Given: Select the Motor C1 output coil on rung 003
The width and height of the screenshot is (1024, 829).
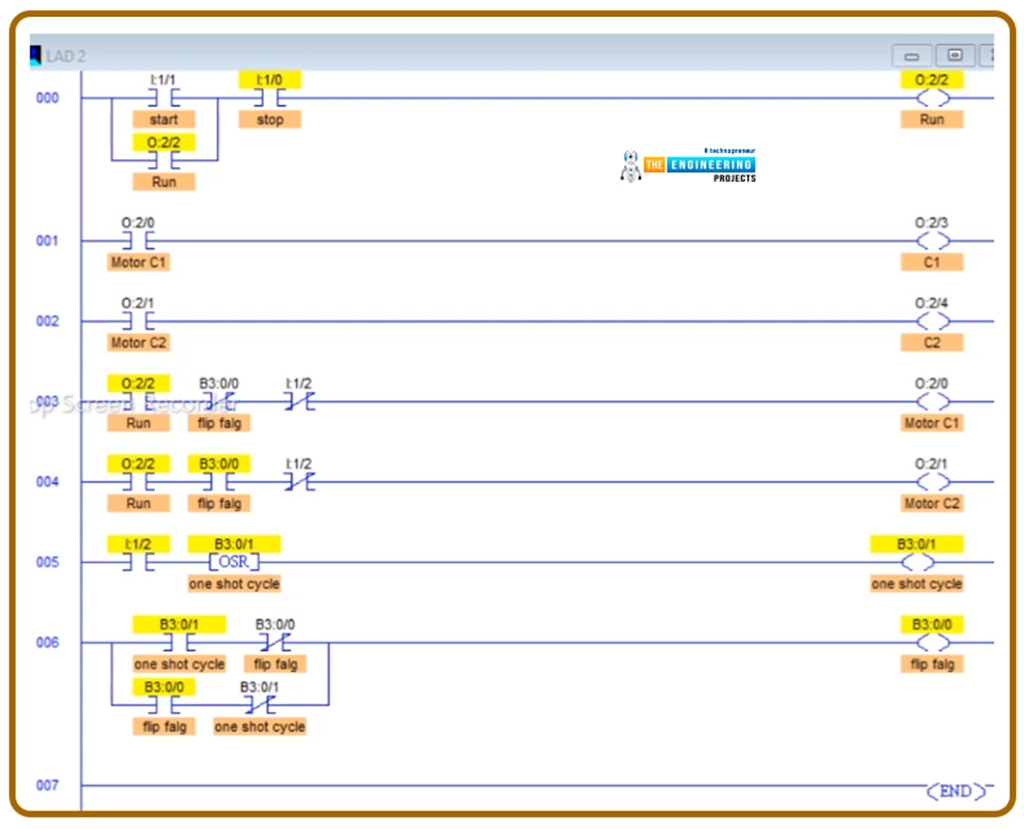Looking at the screenshot, I should pos(932,401).
